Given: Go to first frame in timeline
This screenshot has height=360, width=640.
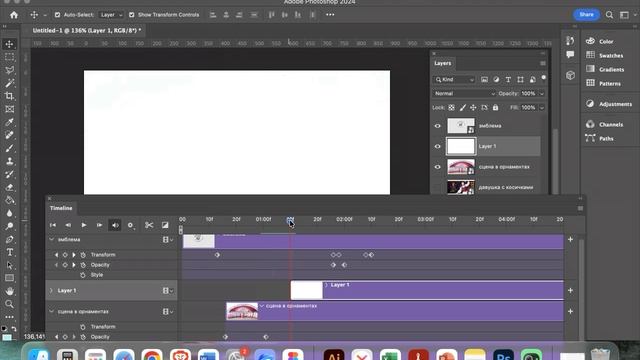Looking at the screenshot, I should [53, 225].
